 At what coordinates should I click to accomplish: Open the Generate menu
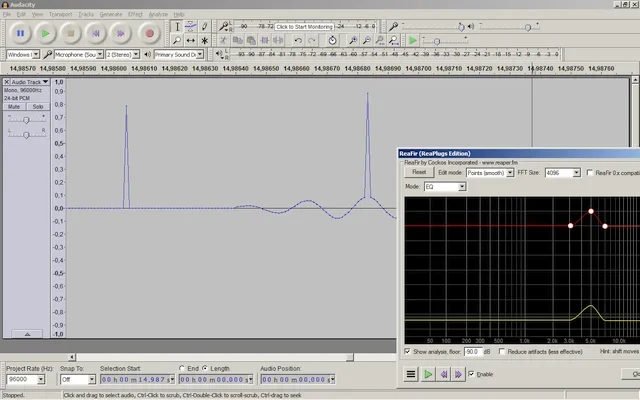111,15
